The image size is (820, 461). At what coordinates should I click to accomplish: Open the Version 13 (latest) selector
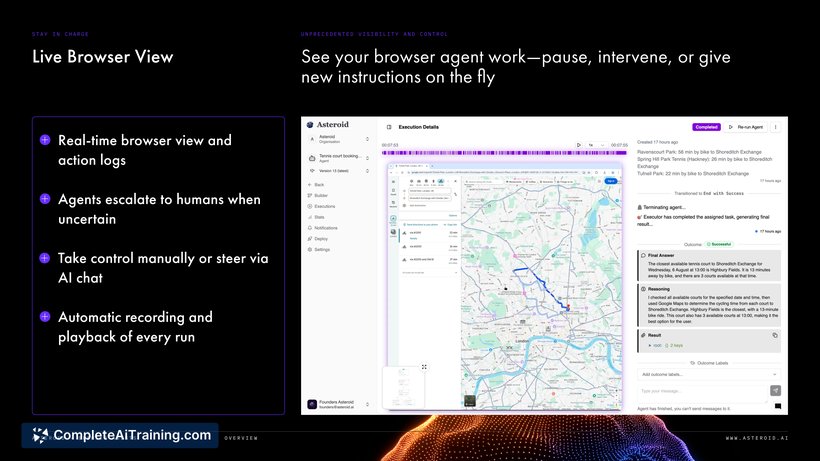[338, 171]
